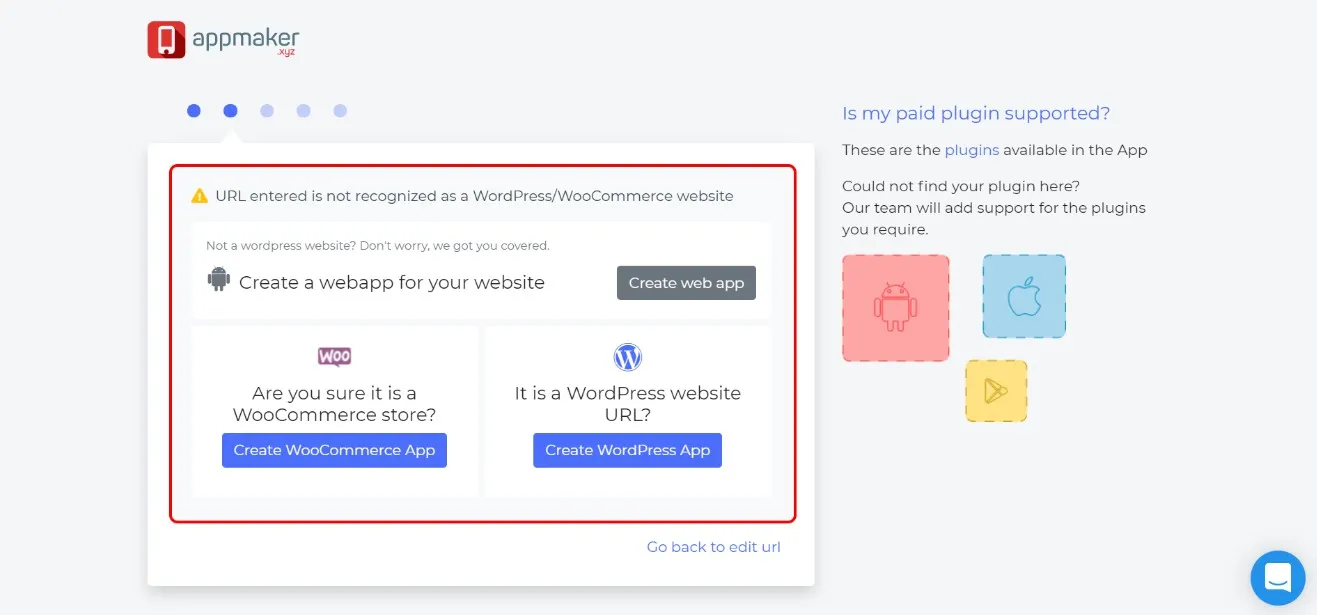Screen dimensions: 1317x615
Task: Select the fifth progress step dot
Action: pyautogui.click(x=340, y=111)
